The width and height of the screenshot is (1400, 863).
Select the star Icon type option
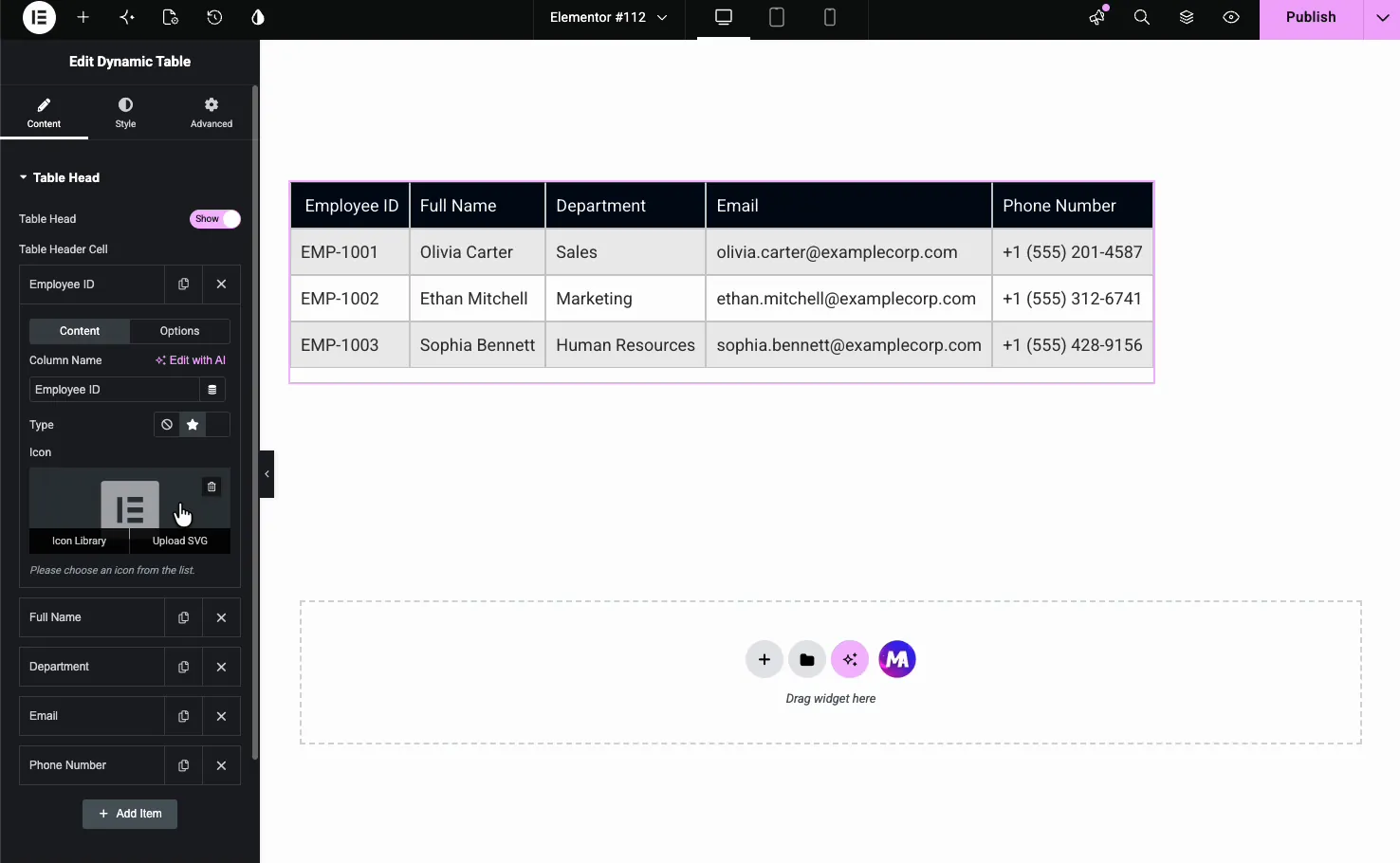tap(193, 425)
